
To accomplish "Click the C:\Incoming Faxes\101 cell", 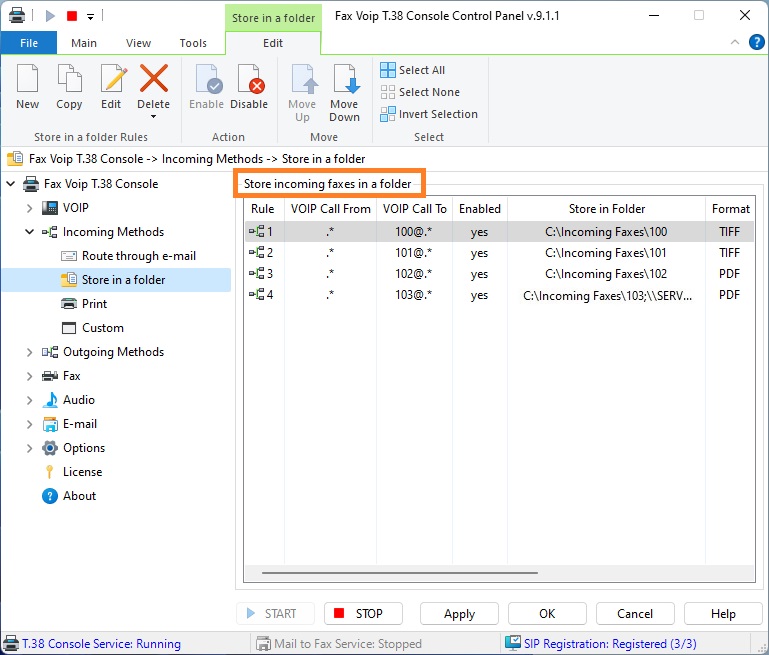I will 606,253.
